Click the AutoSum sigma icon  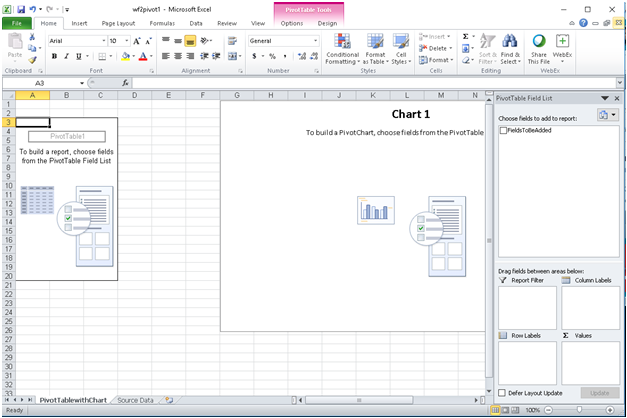point(466,36)
